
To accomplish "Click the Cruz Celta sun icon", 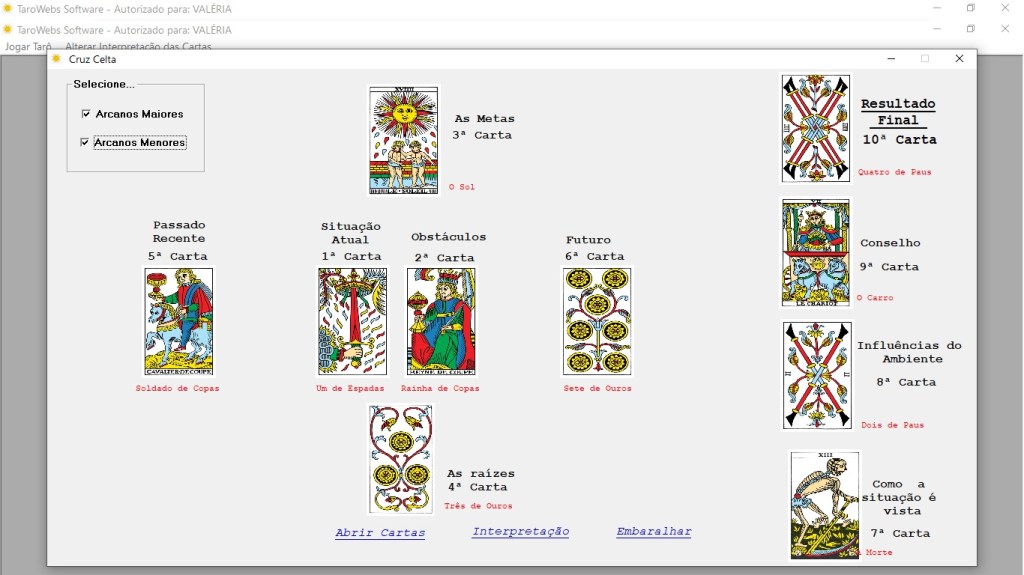I will tap(57, 59).
